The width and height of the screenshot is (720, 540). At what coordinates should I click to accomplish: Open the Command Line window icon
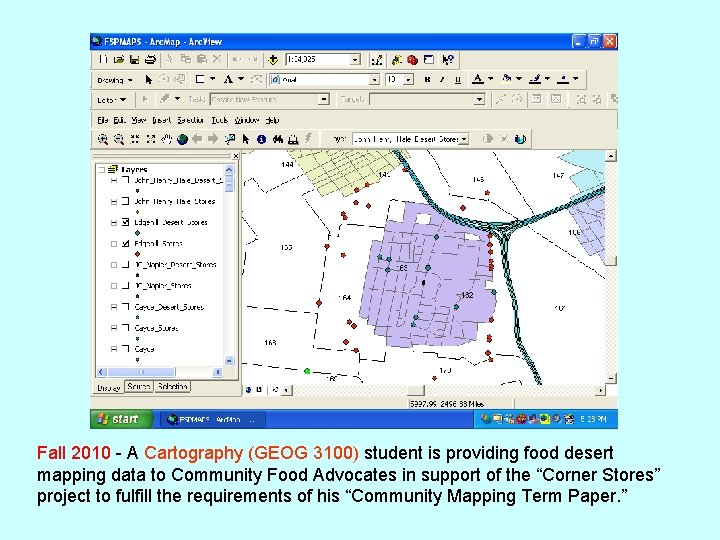[x=428, y=60]
